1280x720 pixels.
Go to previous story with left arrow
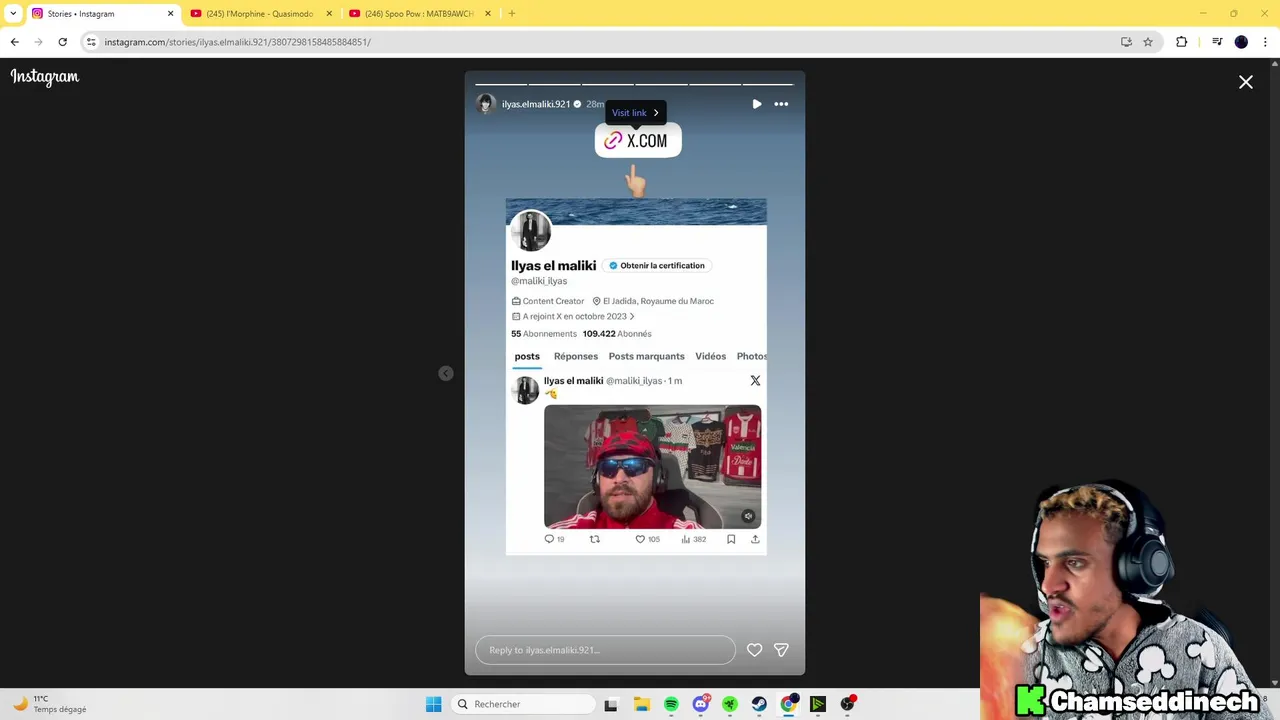[446, 373]
